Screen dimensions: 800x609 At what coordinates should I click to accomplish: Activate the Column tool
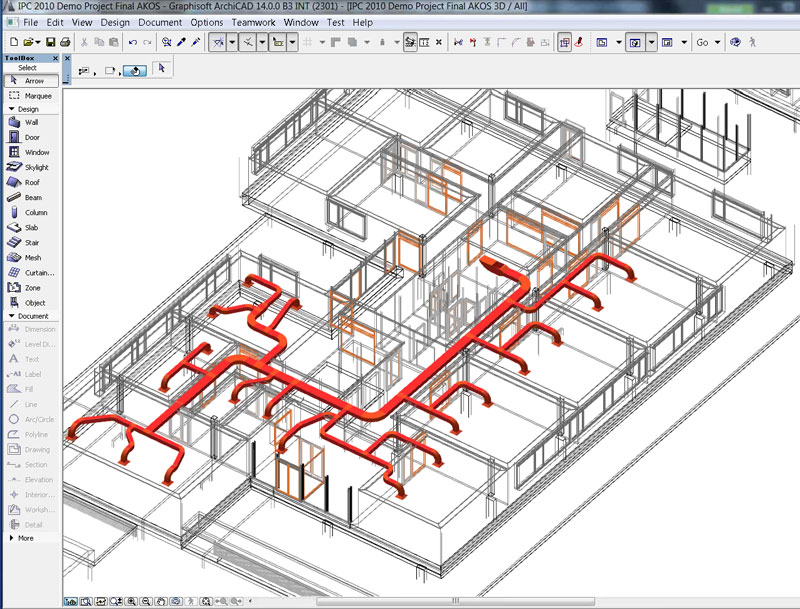tap(31, 212)
